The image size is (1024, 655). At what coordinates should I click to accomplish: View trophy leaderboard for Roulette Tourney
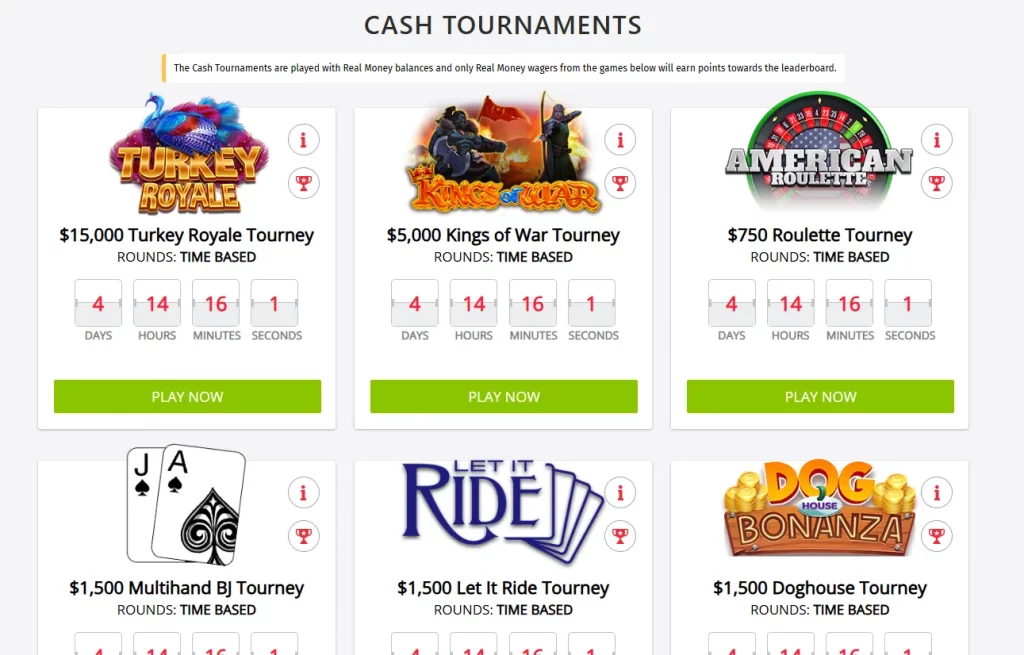click(x=937, y=183)
